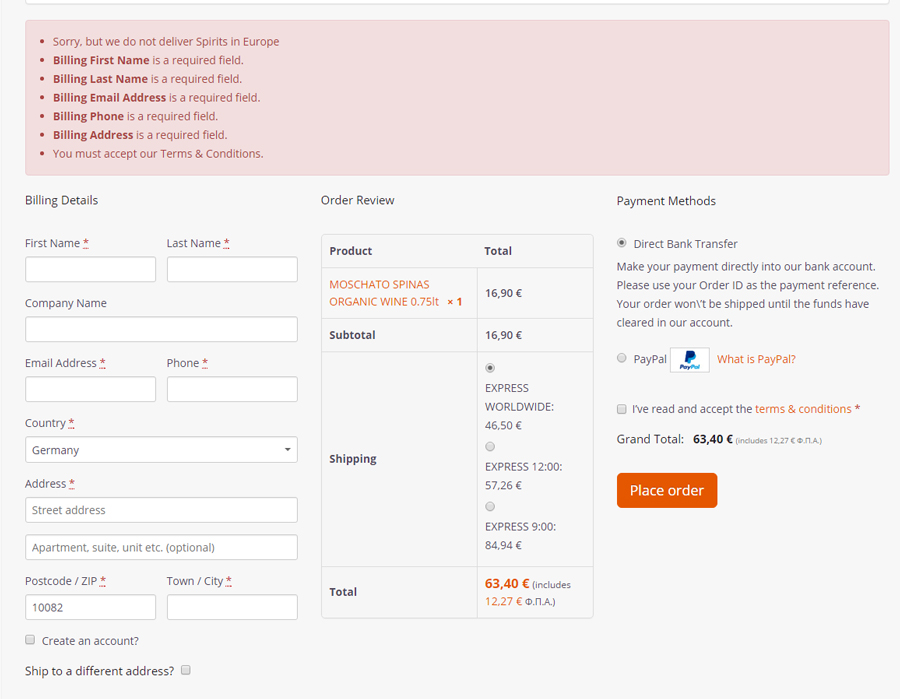Image resolution: width=900 pixels, height=699 pixels.
Task: Choose PayPal as payment method
Action: point(622,358)
